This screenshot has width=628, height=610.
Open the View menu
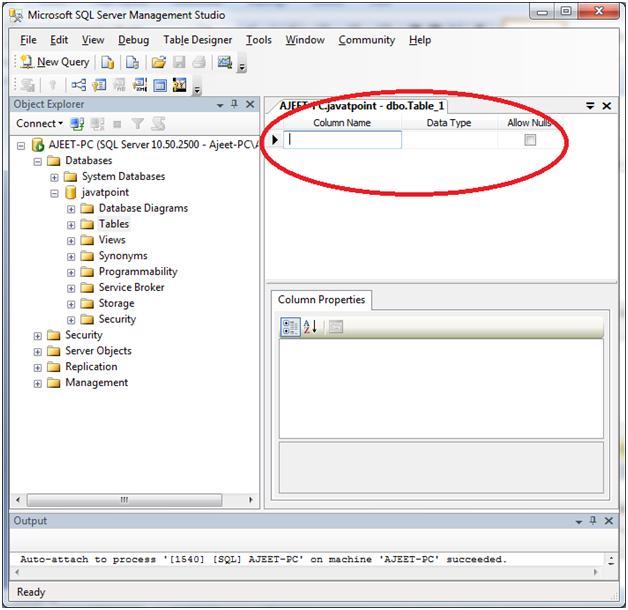tap(93, 40)
